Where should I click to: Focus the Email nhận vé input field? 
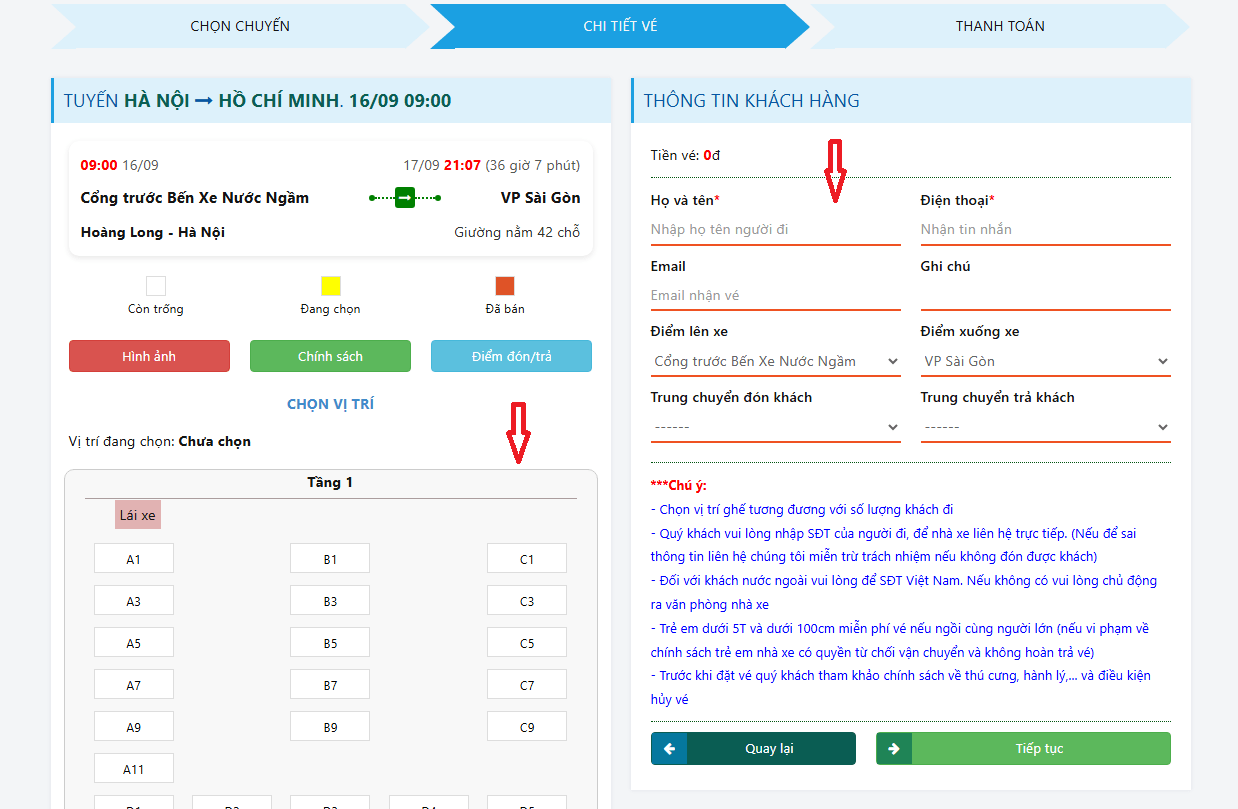(x=775, y=295)
